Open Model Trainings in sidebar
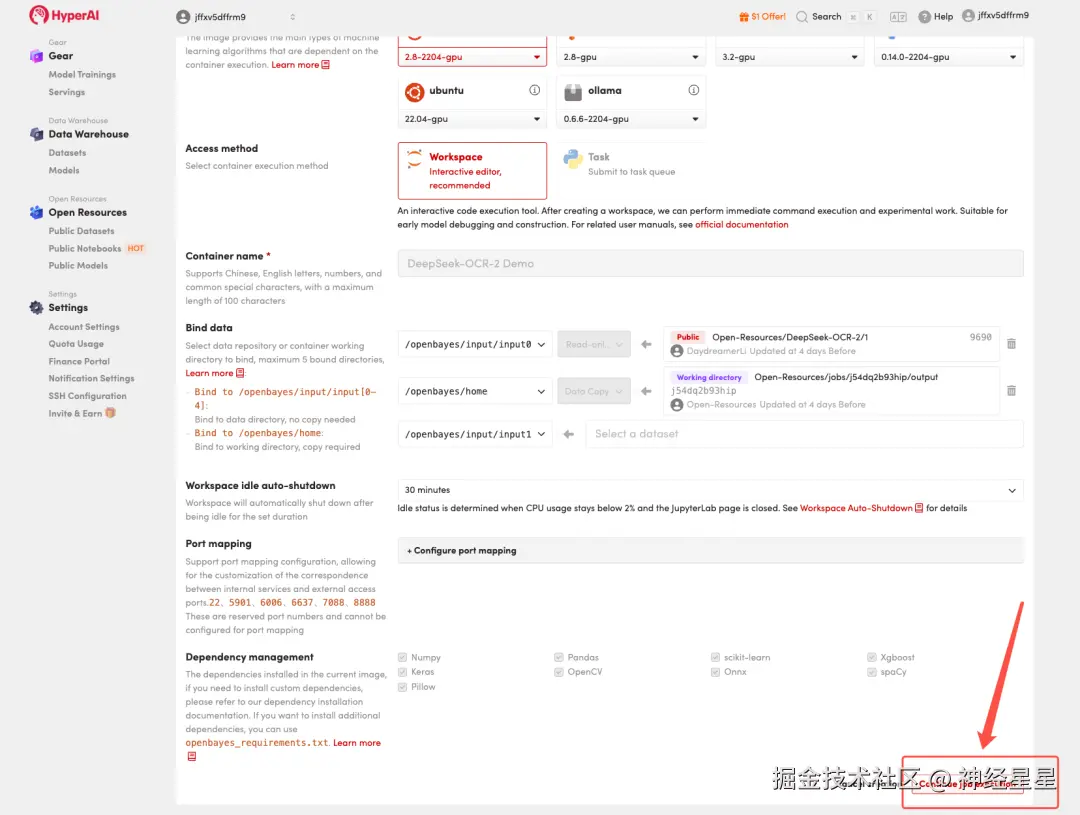Viewport: 1080px width, 815px height. [82, 74]
